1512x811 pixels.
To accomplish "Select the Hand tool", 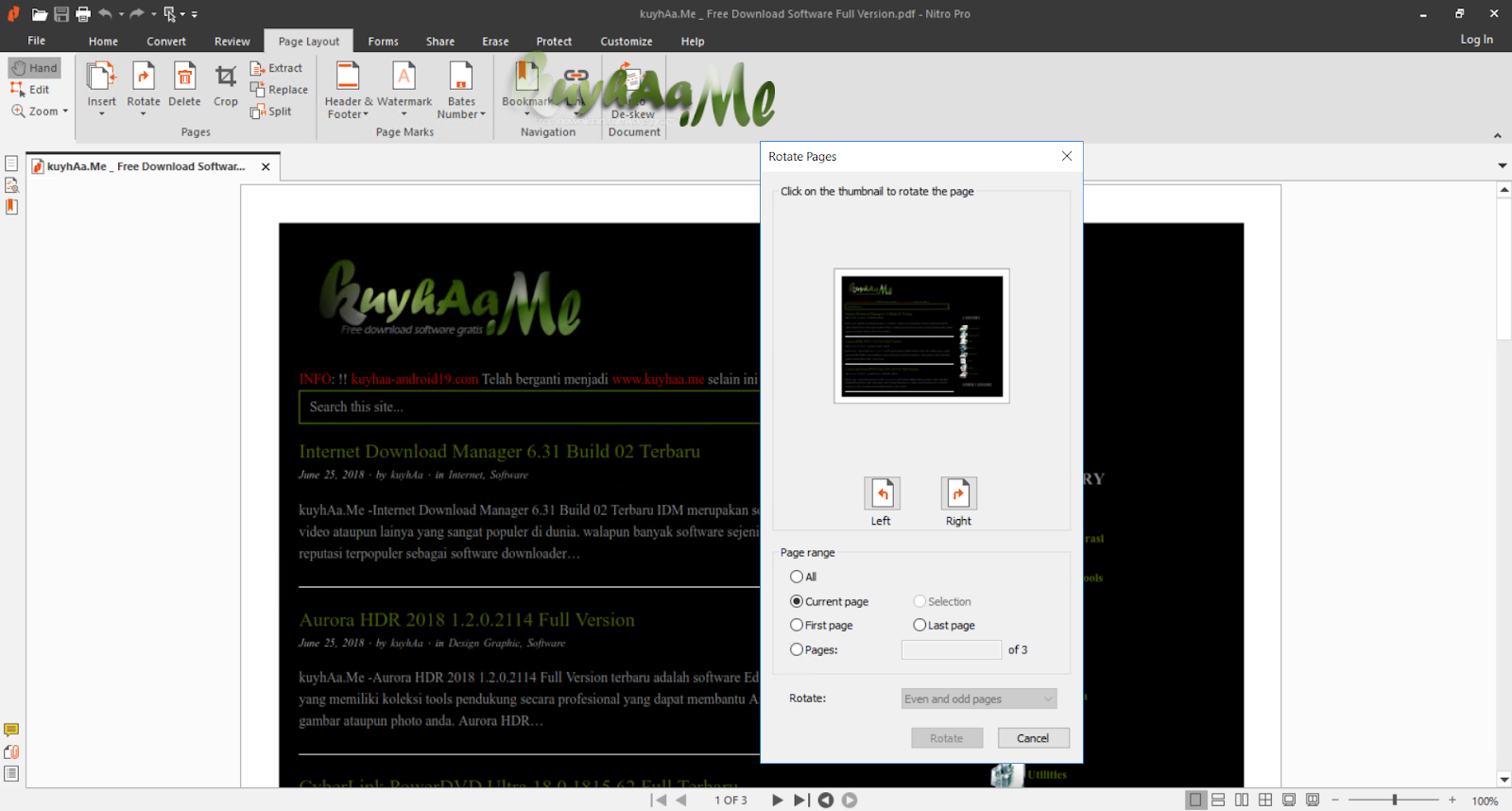I will (35, 68).
